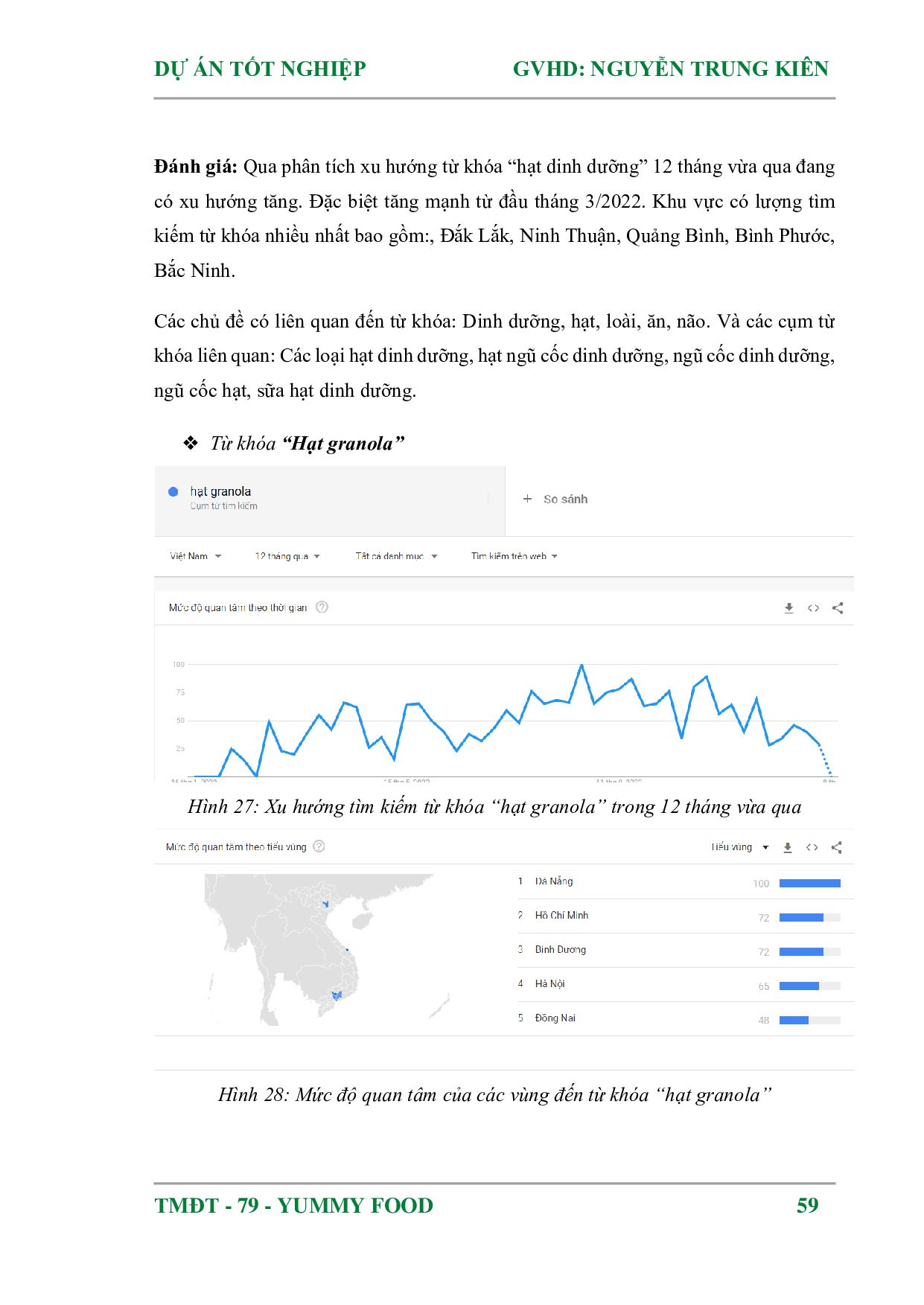Screen dimensions: 924x1305
Task: Open embed code for the time chart
Action: point(813,608)
